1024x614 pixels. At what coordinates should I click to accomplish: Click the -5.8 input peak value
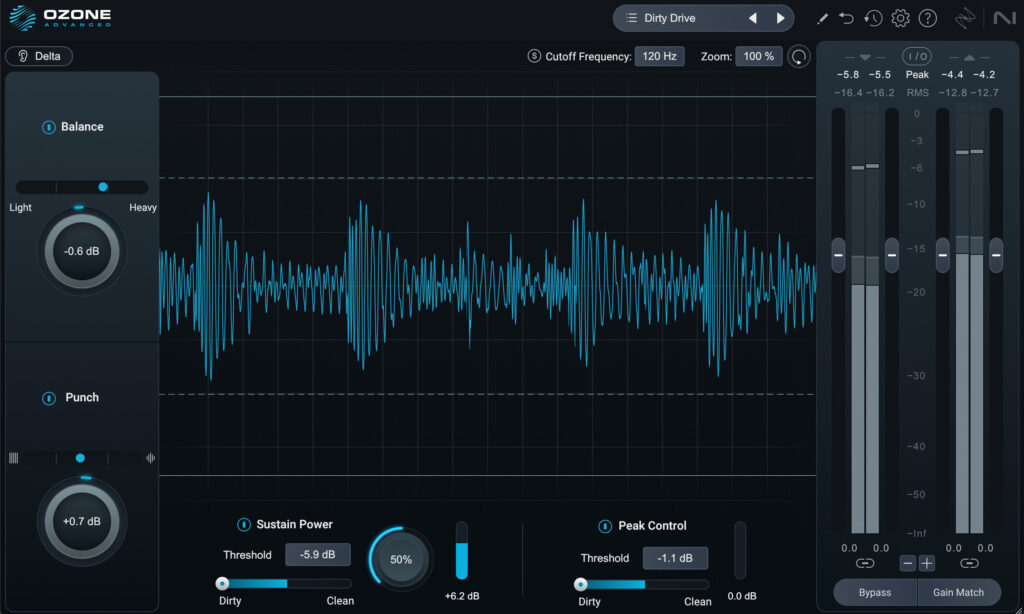click(848, 74)
